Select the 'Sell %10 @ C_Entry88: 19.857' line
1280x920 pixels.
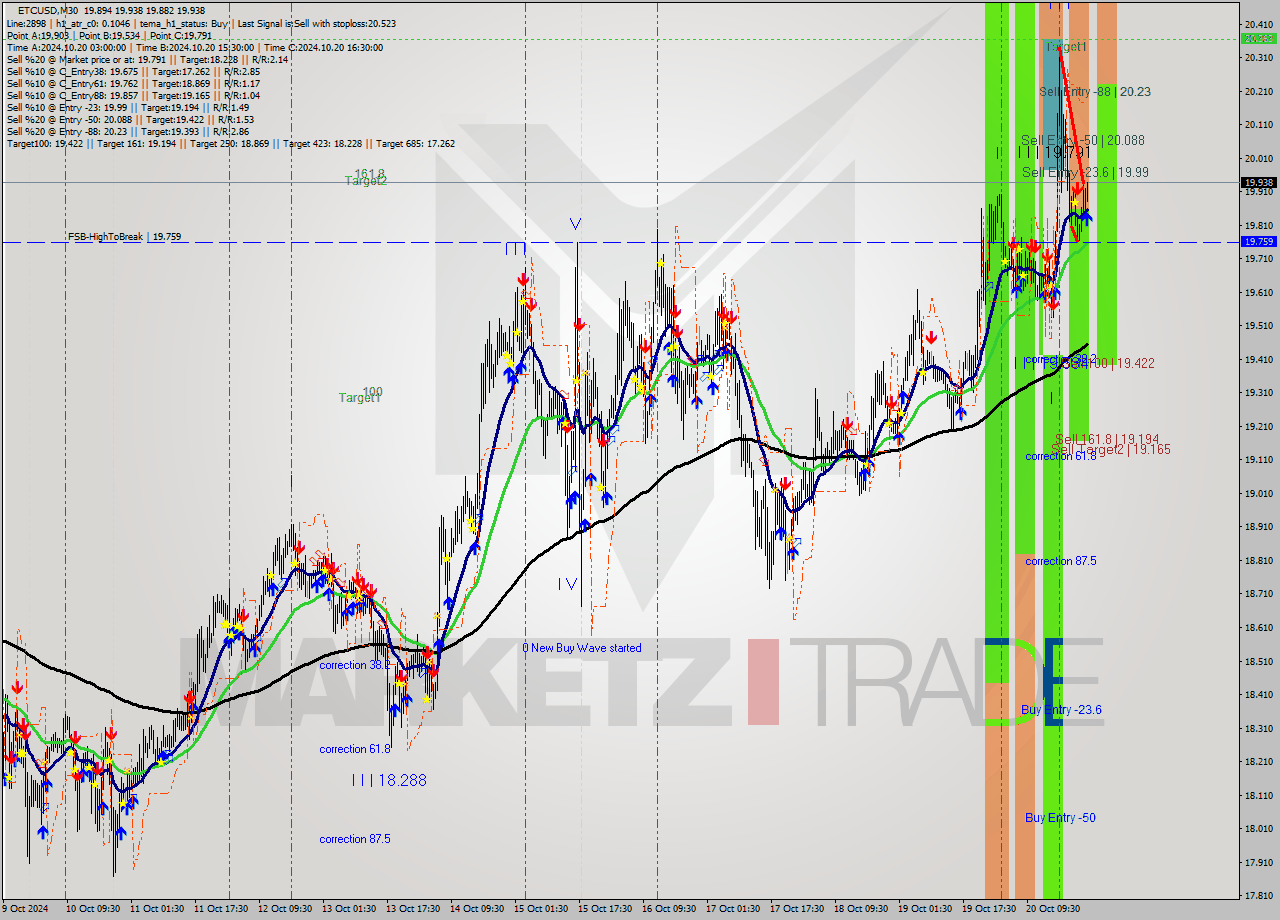(133, 95)
